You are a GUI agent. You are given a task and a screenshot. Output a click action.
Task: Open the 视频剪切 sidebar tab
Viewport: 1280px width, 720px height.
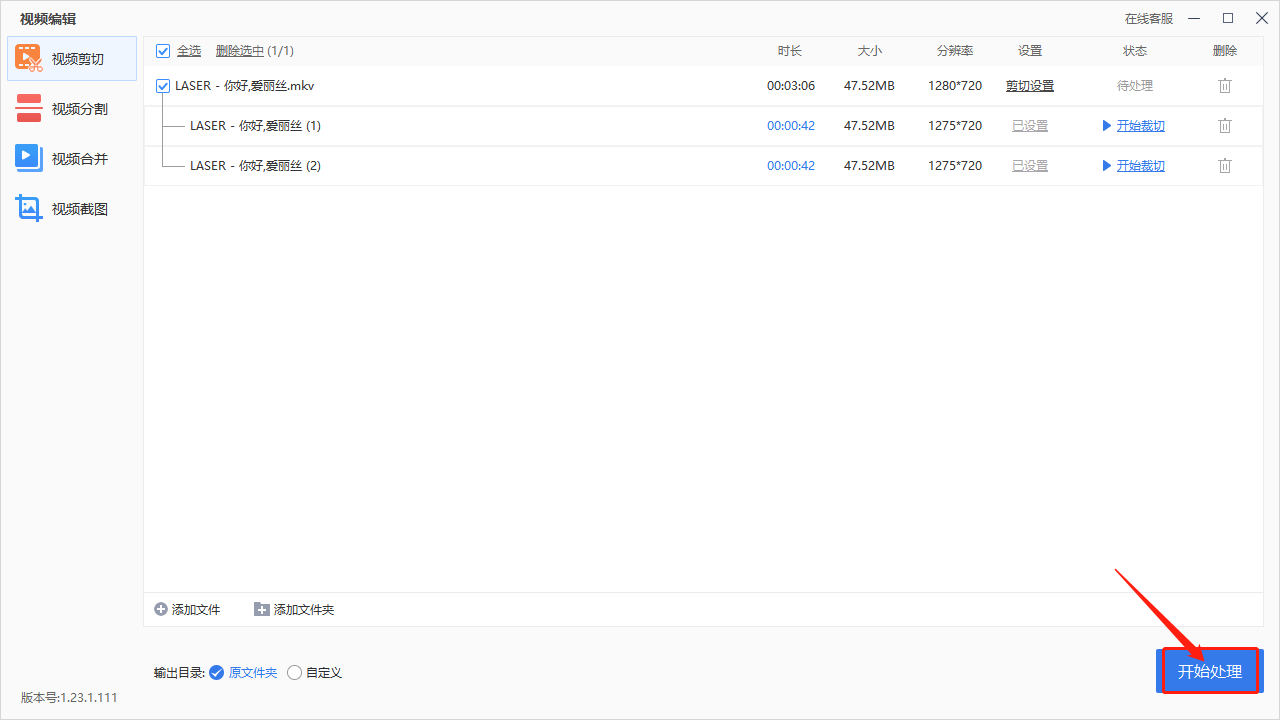pyautogui.click(x=72, y=59)
